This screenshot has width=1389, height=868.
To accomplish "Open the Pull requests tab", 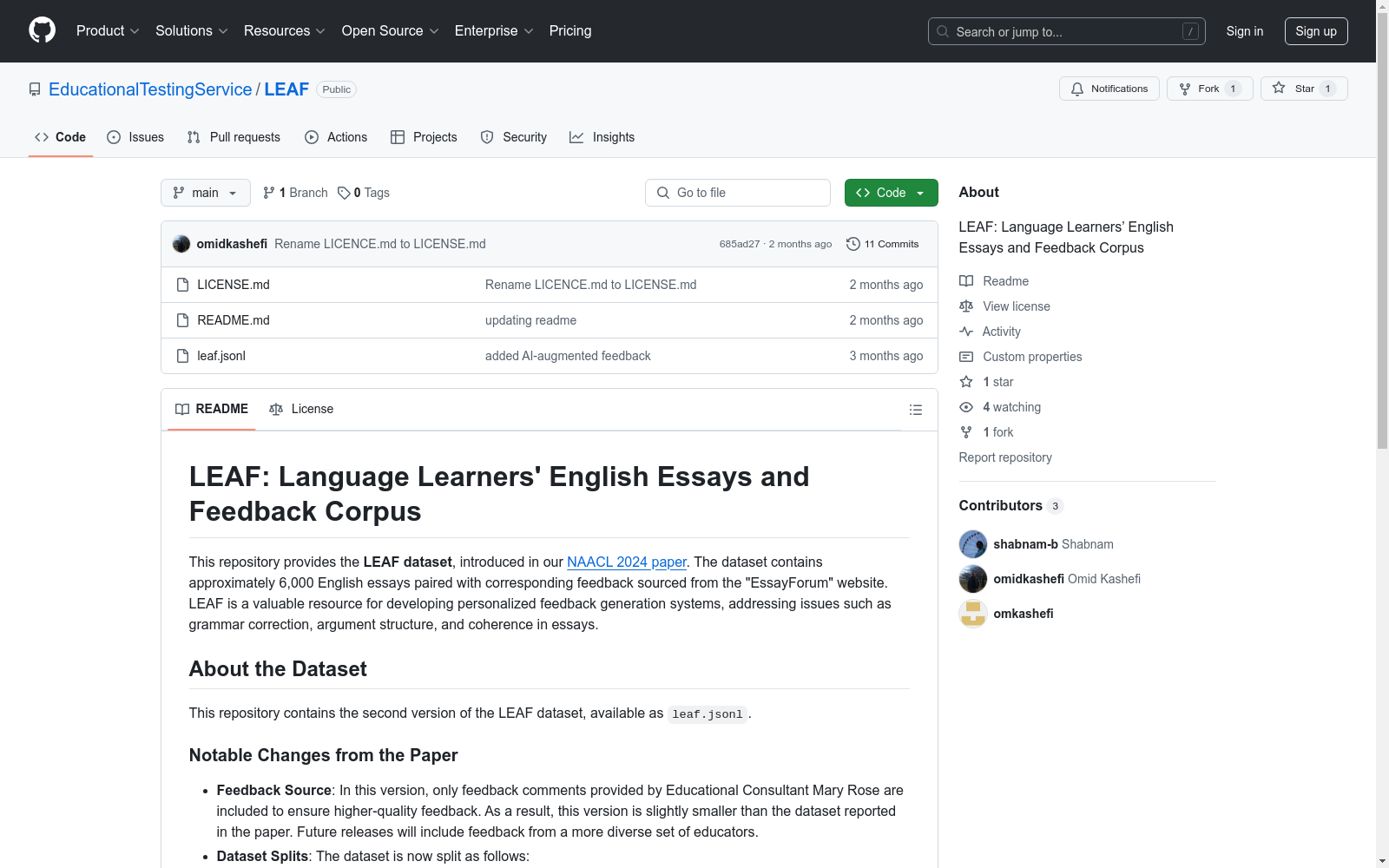I will [x=234, y=137].
